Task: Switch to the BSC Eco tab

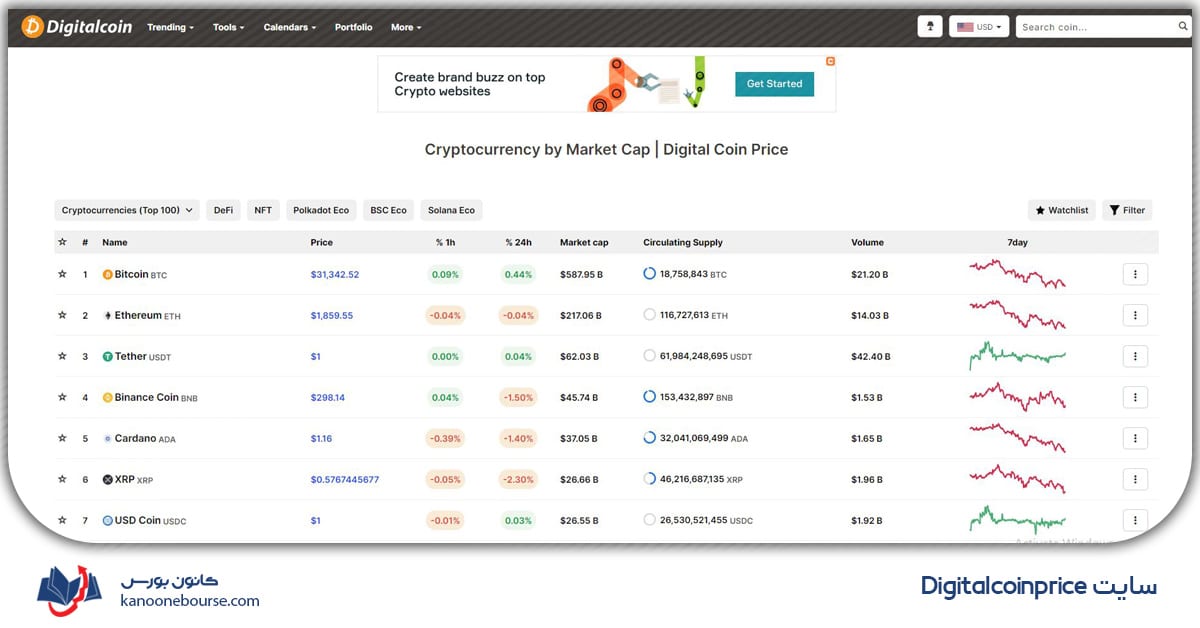Action: (x=388, y=210)
